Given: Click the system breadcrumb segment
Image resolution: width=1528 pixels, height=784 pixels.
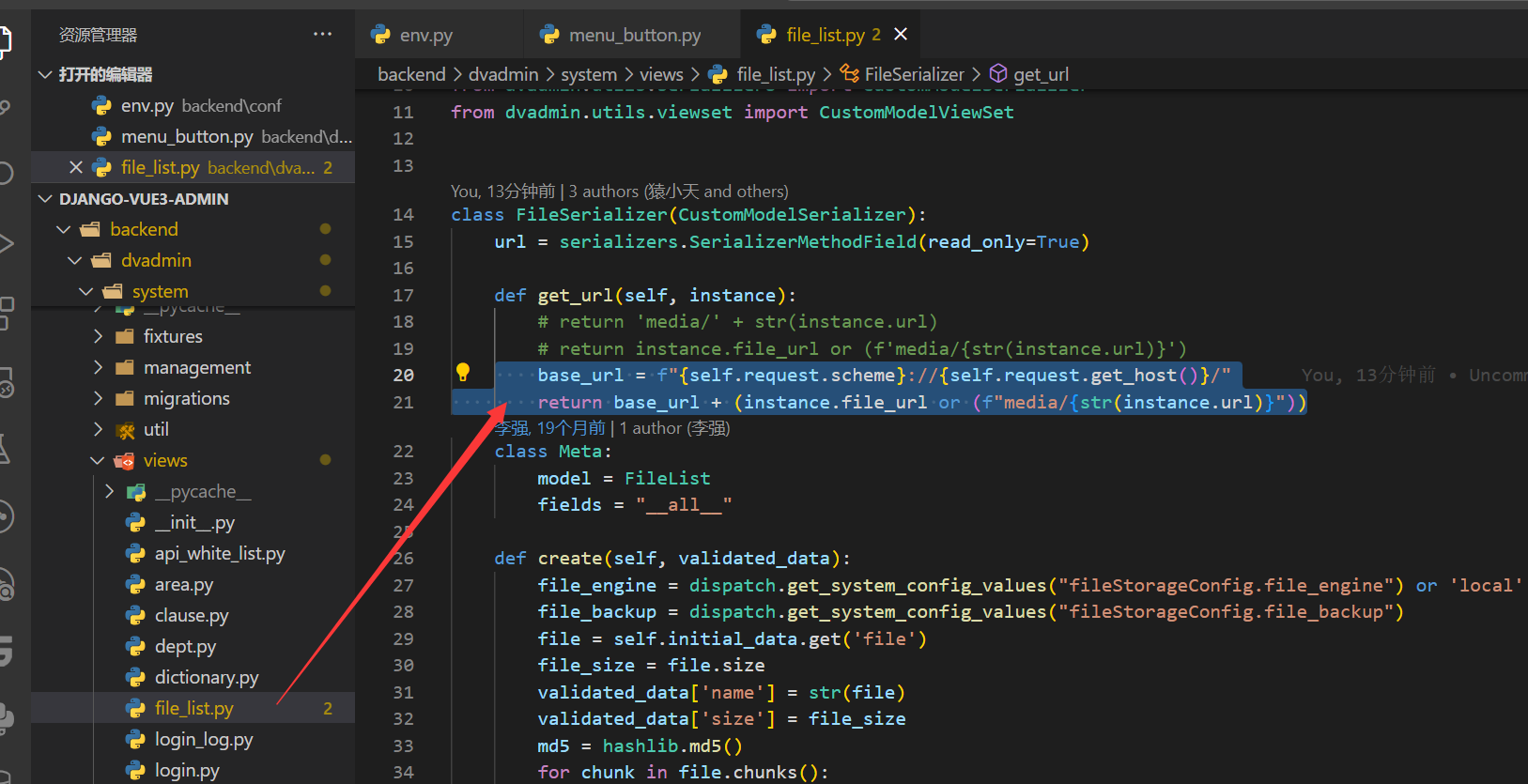Looking at the screenshot, I should click(x=589, y=74).
